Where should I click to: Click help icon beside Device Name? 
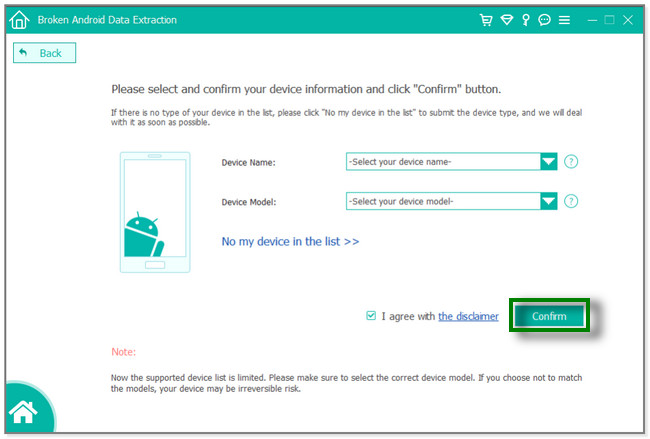tap(571, 162)
